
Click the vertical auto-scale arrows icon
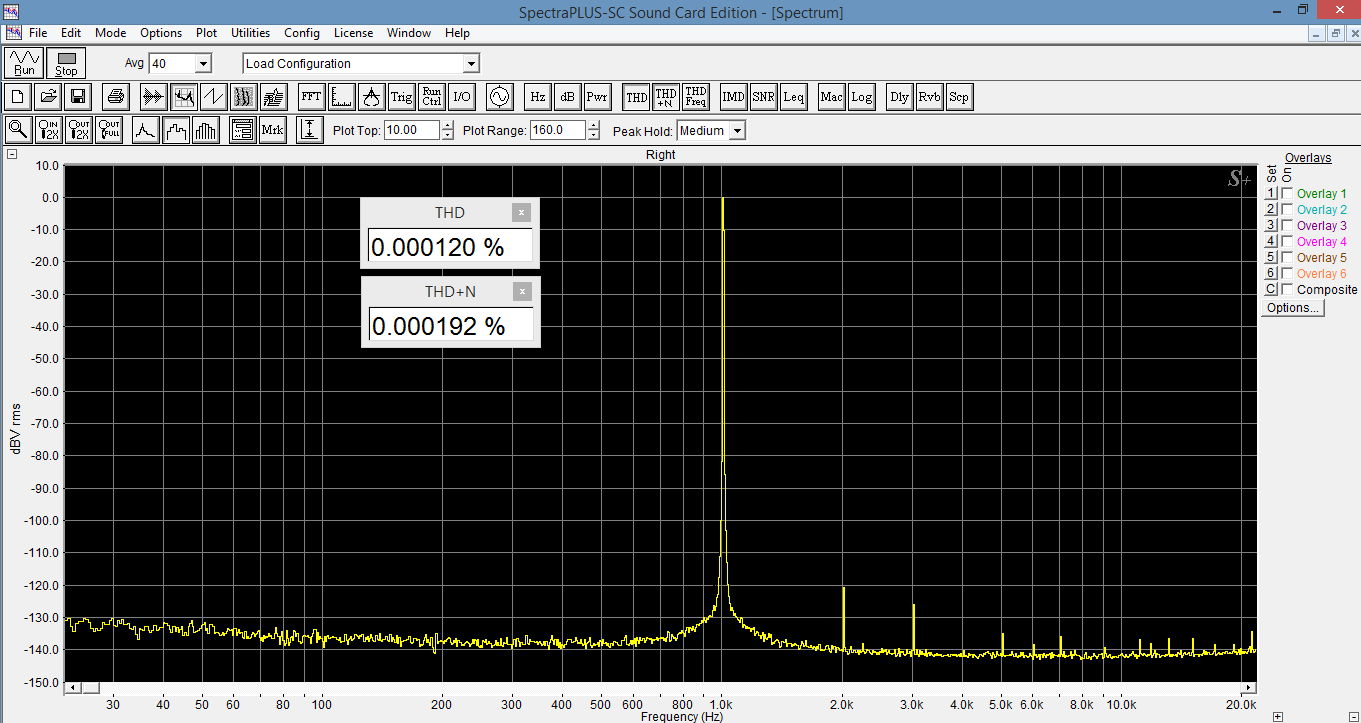click(310, 130)
